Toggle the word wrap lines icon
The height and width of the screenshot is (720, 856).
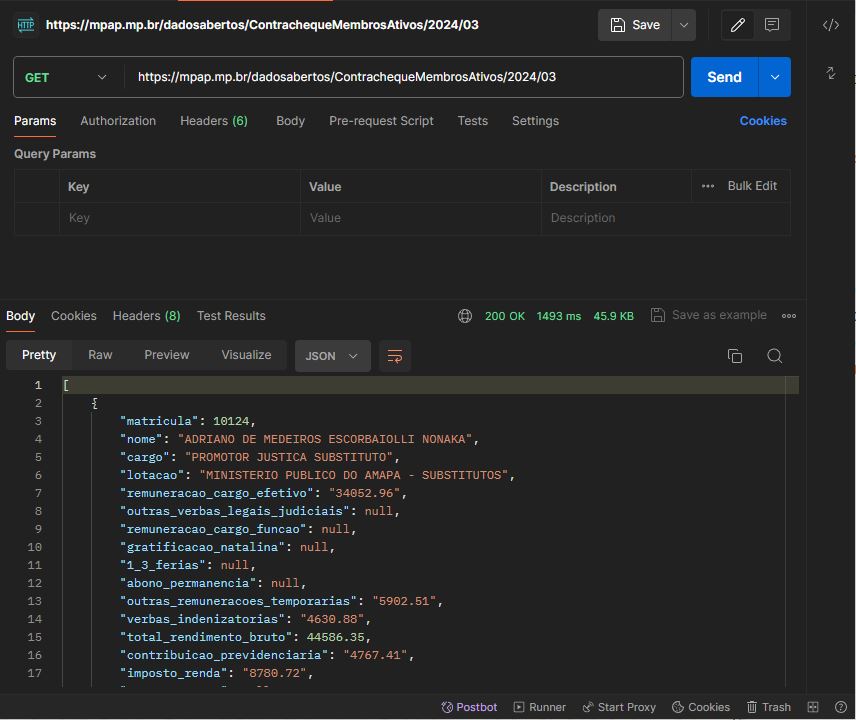[395, 356]
